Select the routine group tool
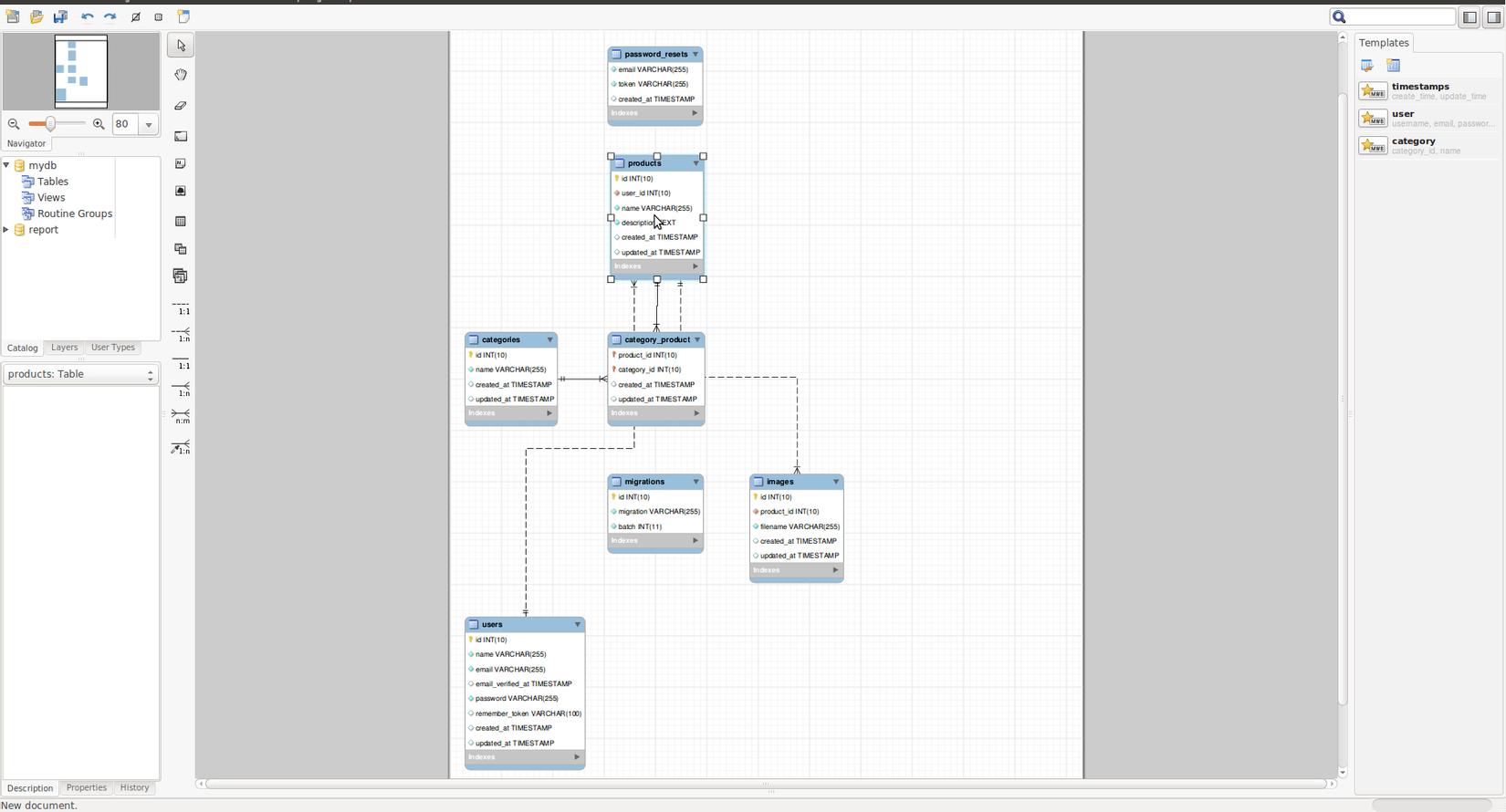The image size is (1506, 812). [181, 276]
